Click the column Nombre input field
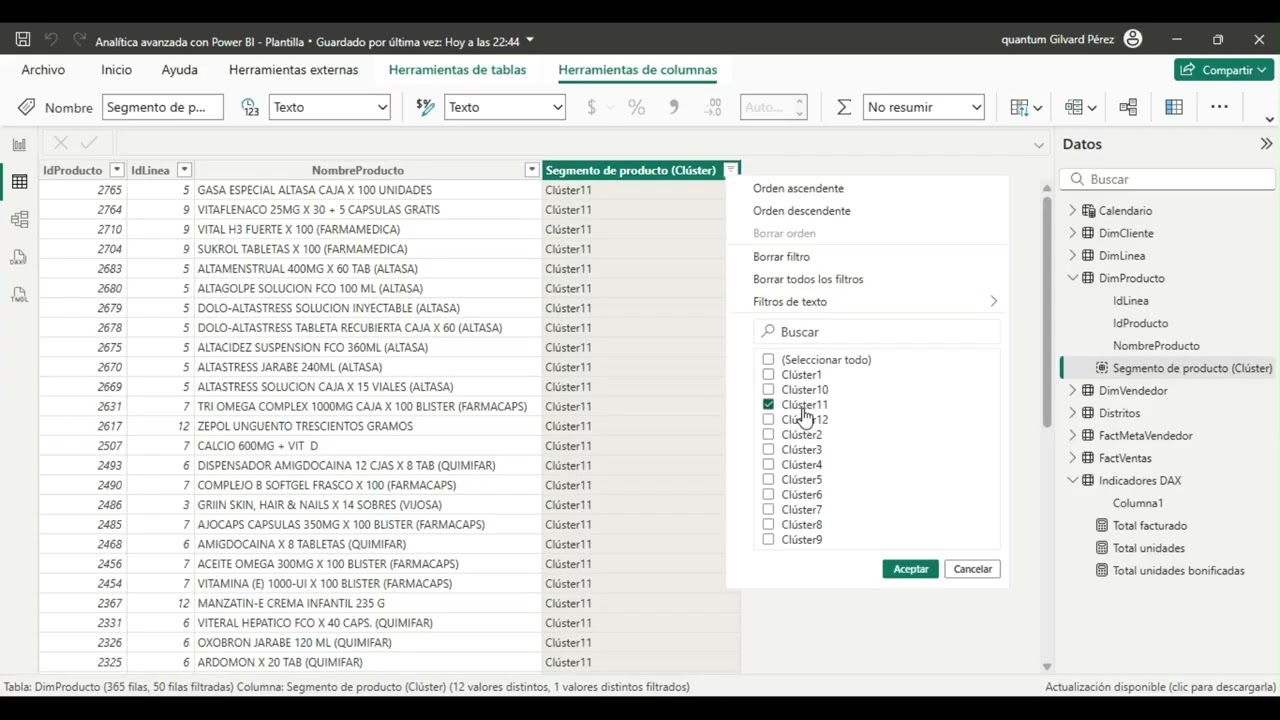Image resolution: width=1280 pixels, height=720 pixels. point(161,107)
